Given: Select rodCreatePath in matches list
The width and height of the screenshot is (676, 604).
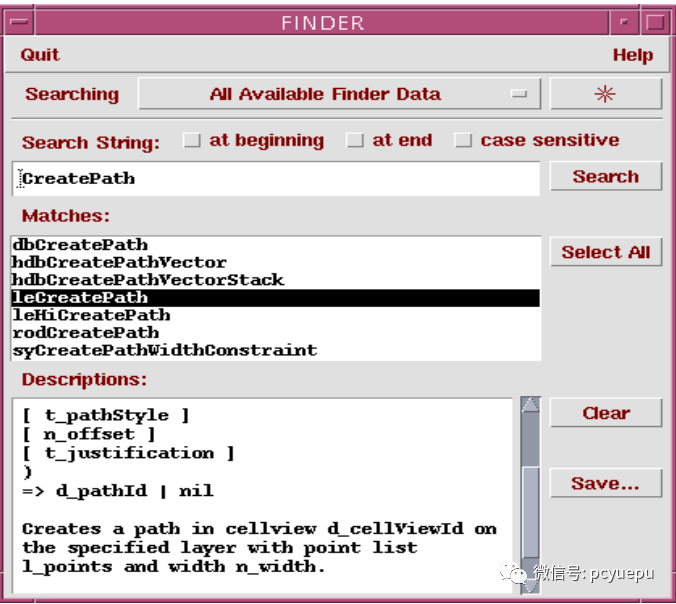Looking at the screenshot, I should [x=276, y=333].
